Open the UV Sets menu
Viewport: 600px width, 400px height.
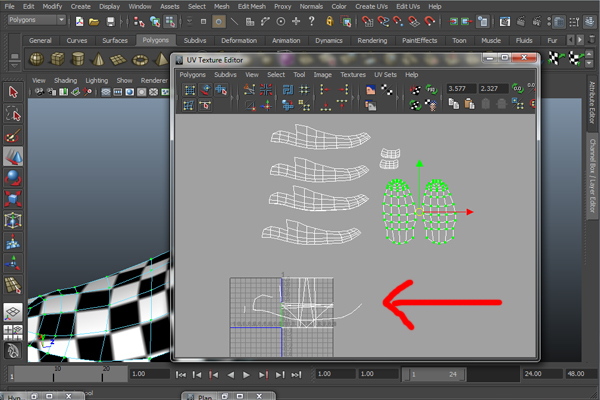point(385,75)
